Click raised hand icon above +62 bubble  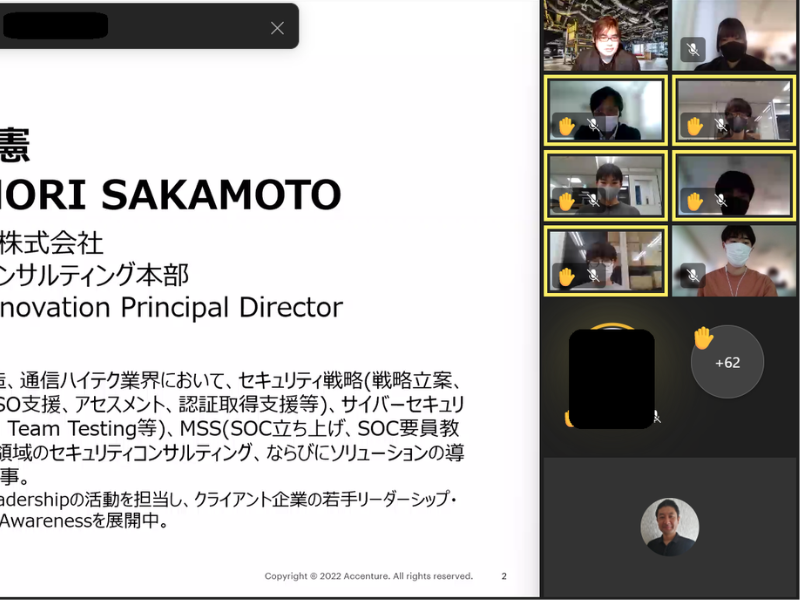point(703,338)
